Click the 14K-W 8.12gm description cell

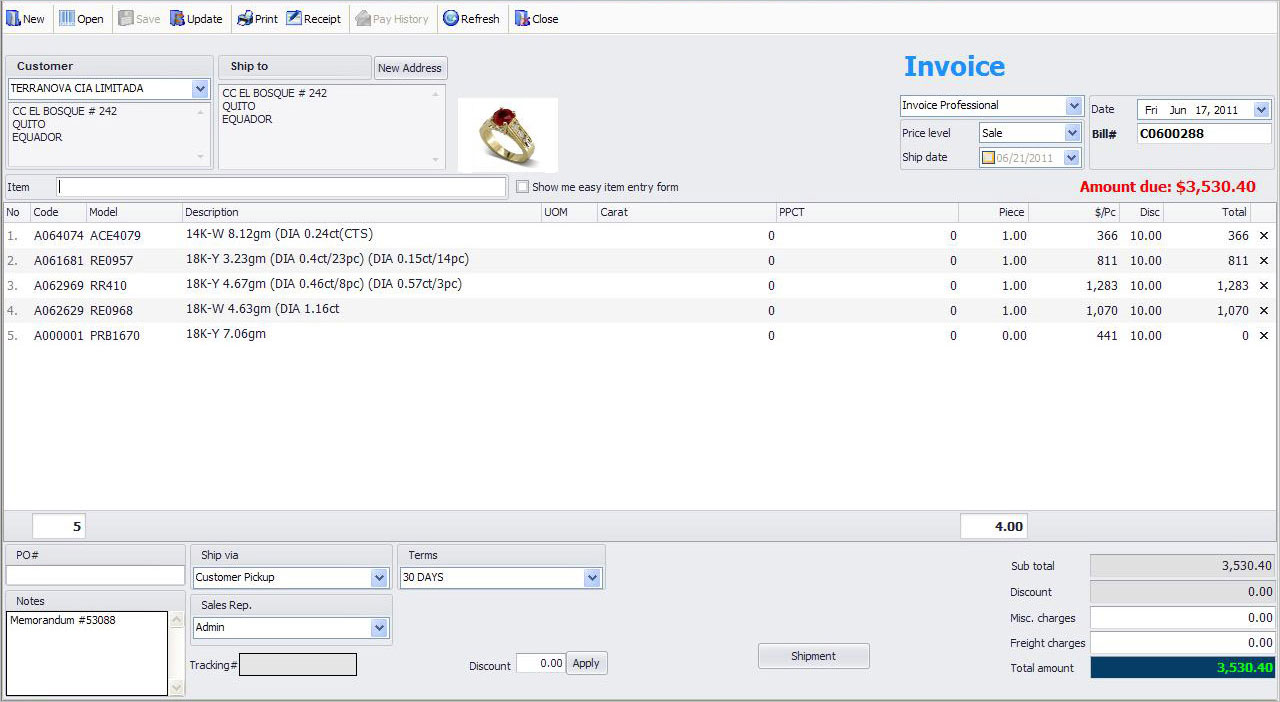279,234
